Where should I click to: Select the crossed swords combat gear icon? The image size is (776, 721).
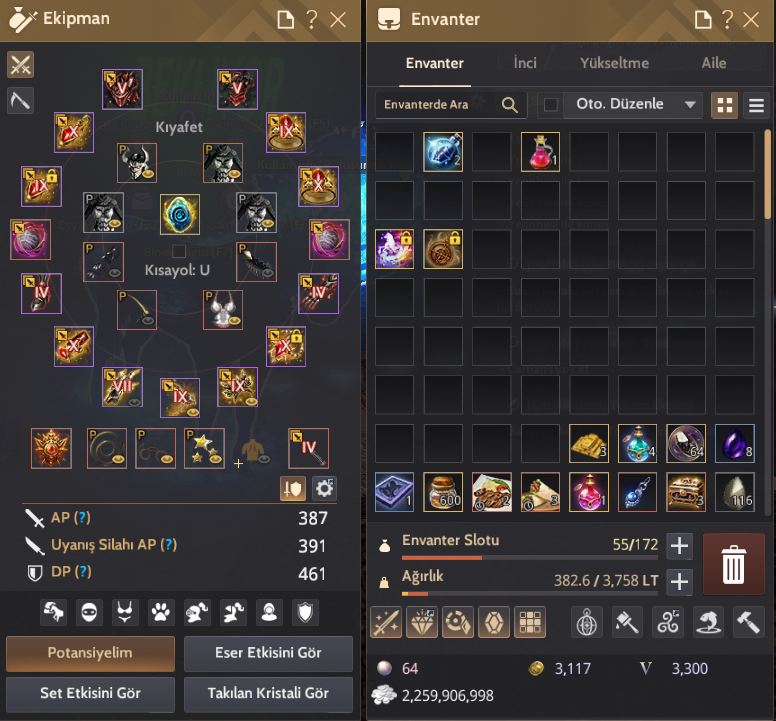coord(20,65)
